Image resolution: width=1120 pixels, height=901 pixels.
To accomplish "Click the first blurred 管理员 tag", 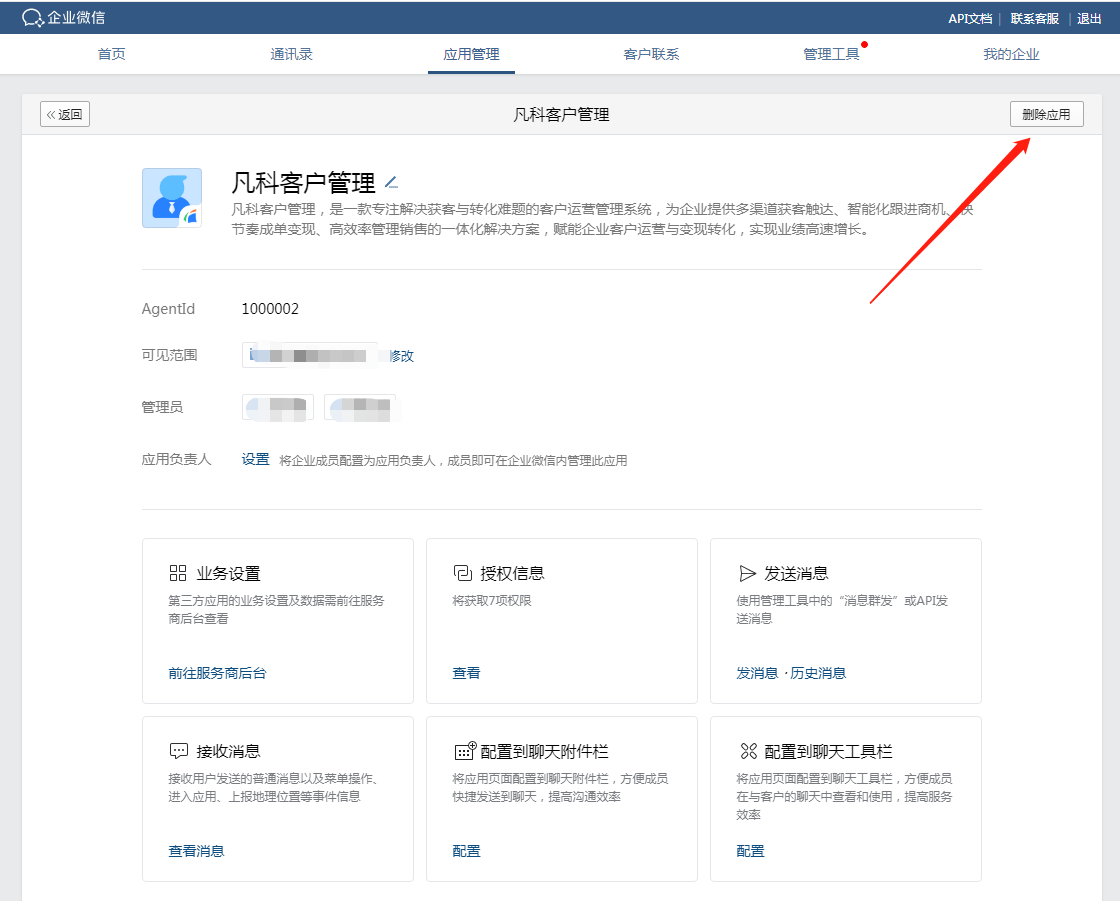I will (x=278, y=408).
